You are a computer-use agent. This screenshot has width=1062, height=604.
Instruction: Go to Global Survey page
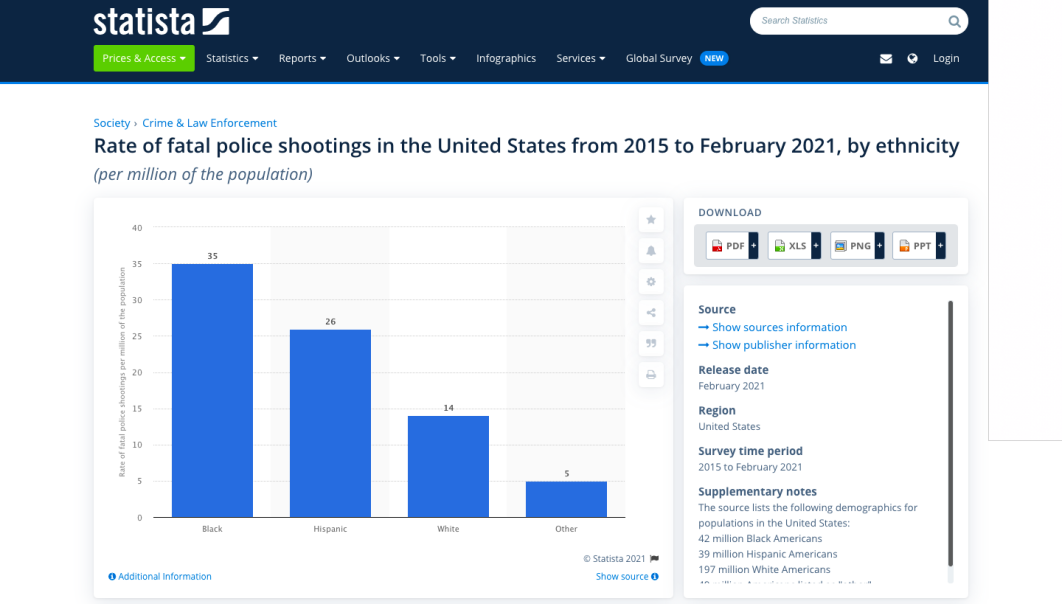[x=659, y=58]
